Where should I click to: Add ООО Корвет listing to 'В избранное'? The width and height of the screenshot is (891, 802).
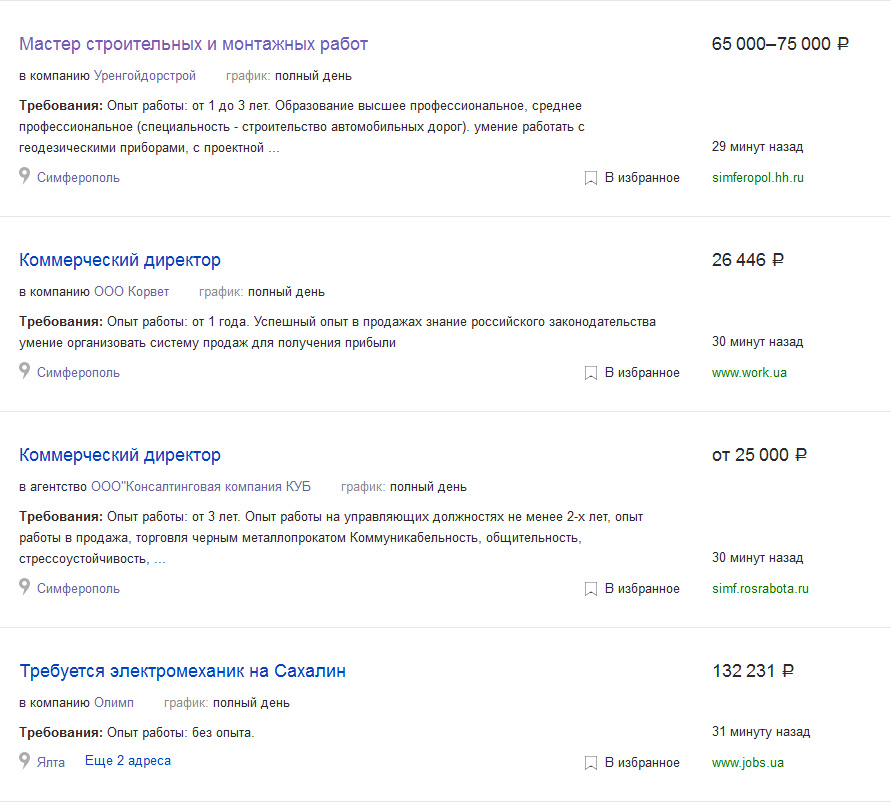pyautogui.click(x=642, y=372)
